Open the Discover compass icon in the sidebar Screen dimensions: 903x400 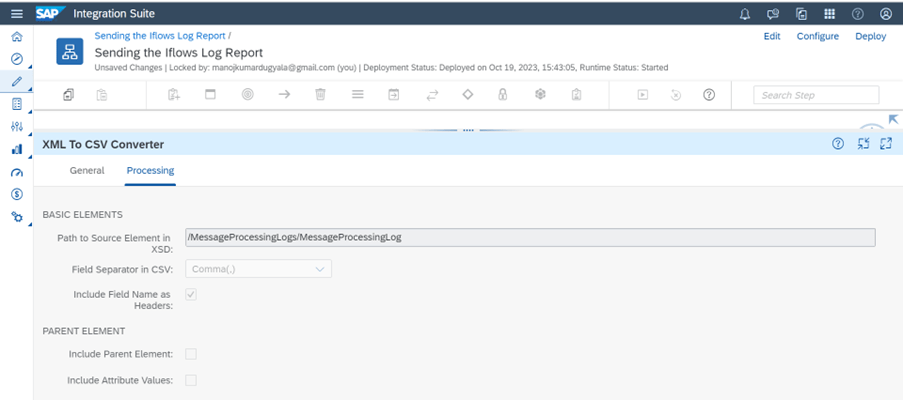pos(17,59)
